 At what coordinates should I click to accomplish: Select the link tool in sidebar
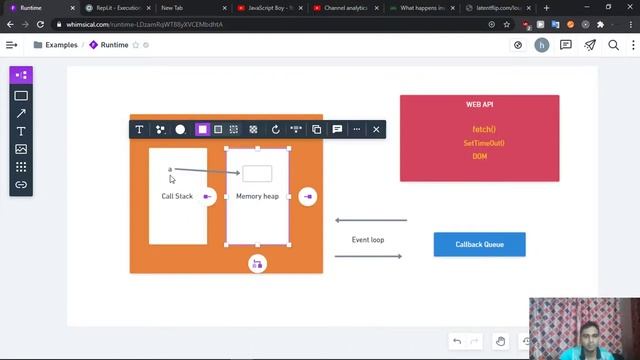tap(21, 184)
